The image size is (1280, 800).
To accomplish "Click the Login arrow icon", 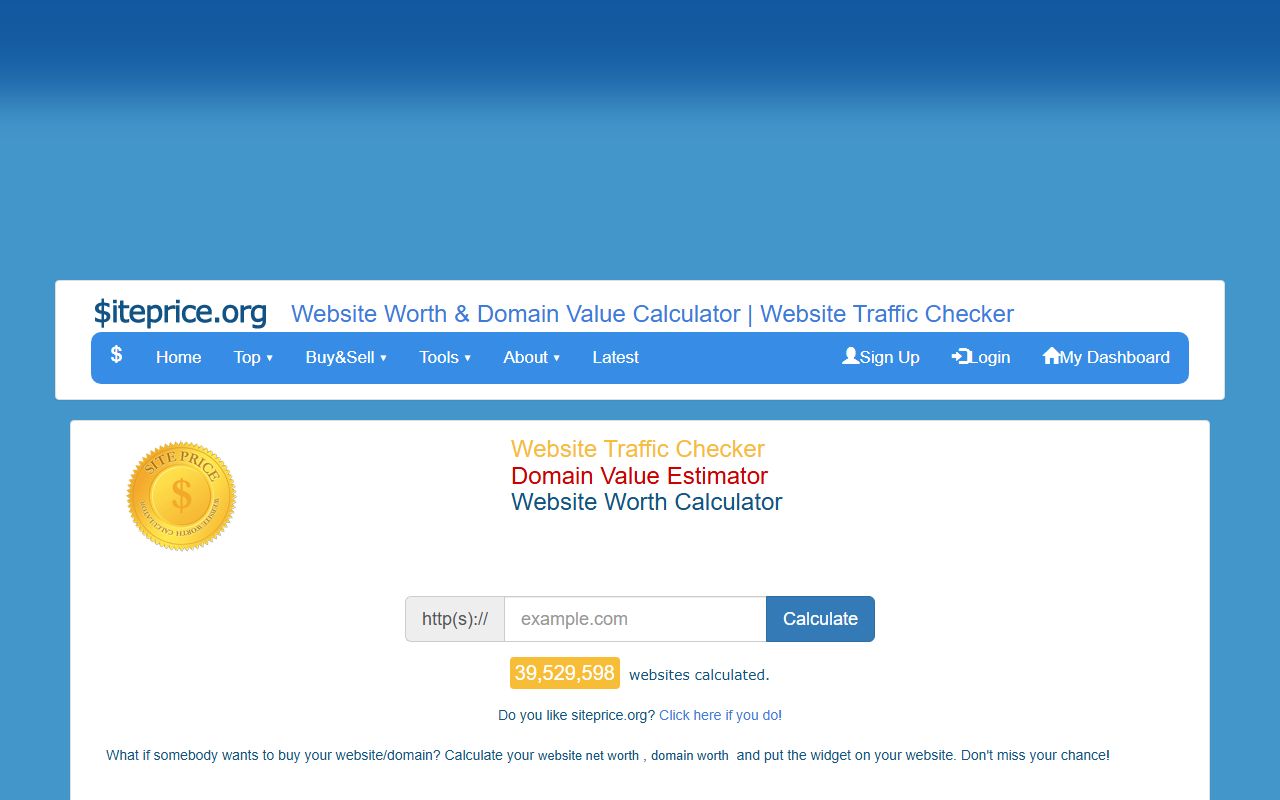I will [961, 356].
